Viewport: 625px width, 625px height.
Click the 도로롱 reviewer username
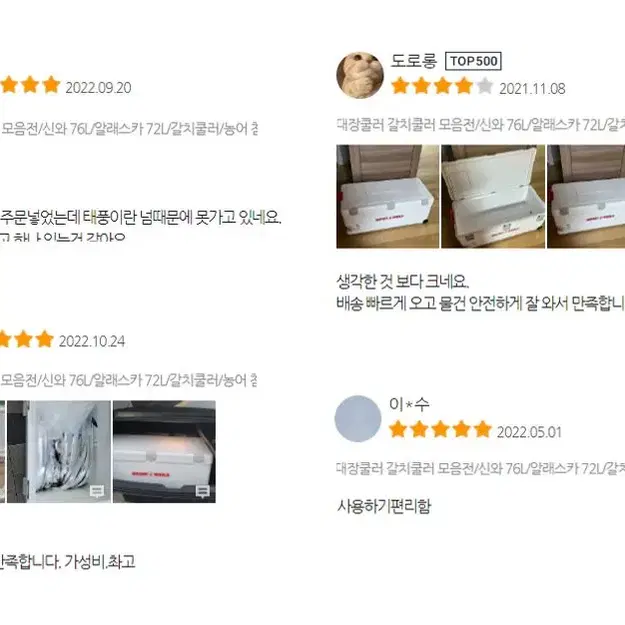413,61
